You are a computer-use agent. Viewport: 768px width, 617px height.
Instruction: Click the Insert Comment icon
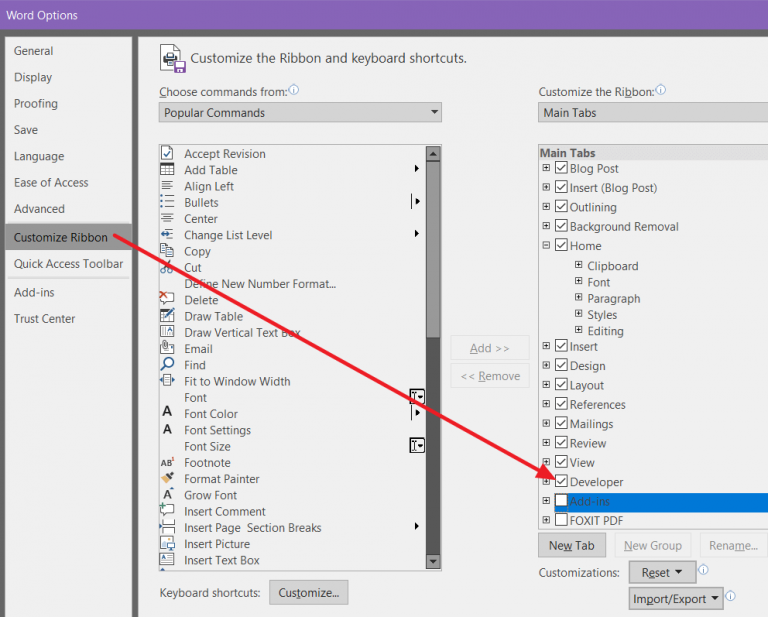click(167, 509)
